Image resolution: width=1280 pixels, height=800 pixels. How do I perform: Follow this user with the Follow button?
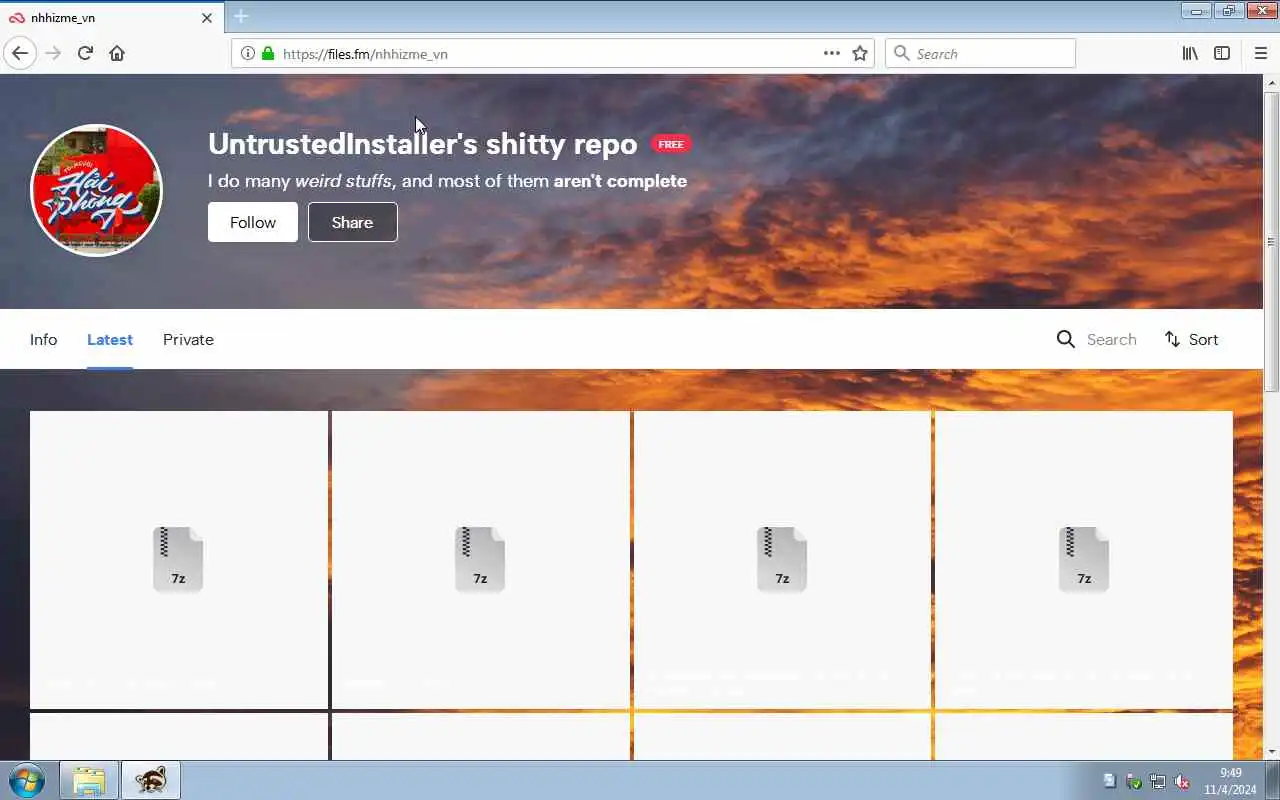tap(253, 222)
